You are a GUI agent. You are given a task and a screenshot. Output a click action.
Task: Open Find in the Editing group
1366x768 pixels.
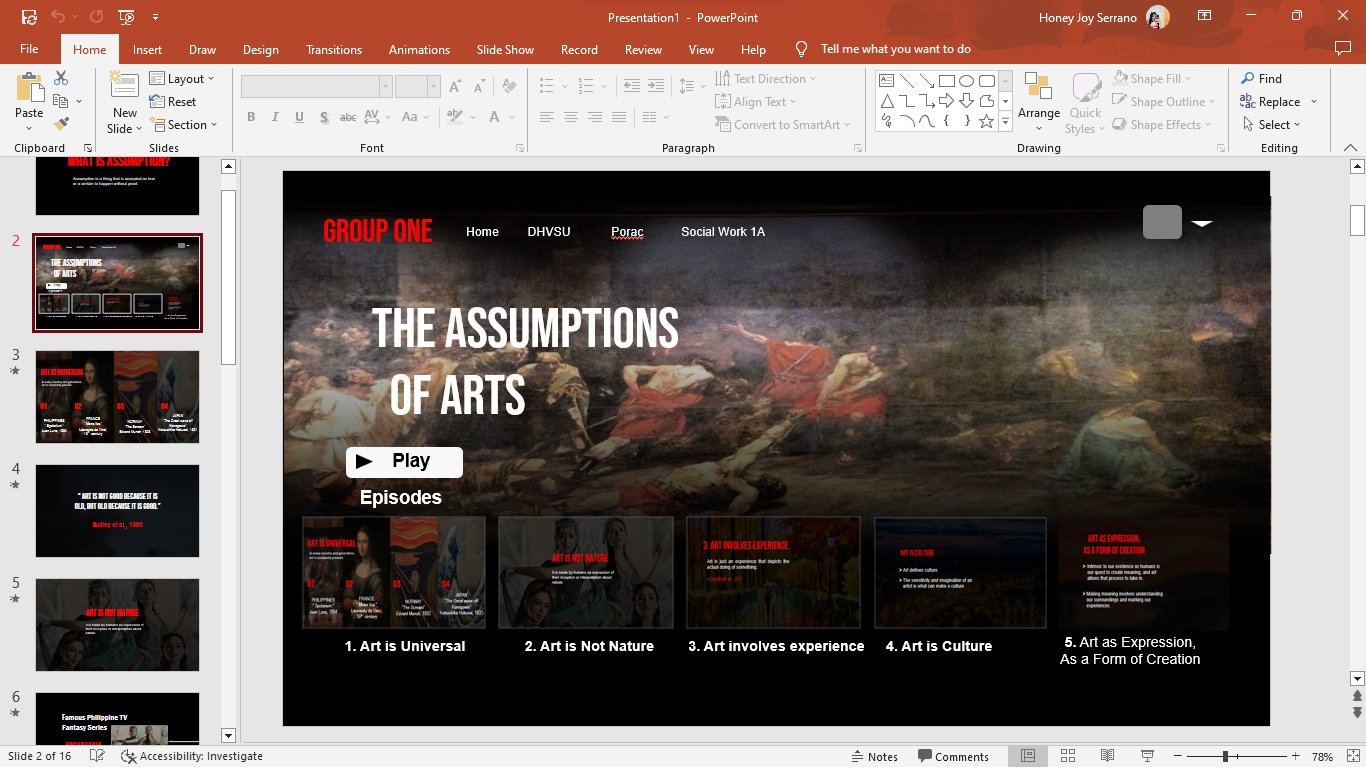pos(1261,78)
